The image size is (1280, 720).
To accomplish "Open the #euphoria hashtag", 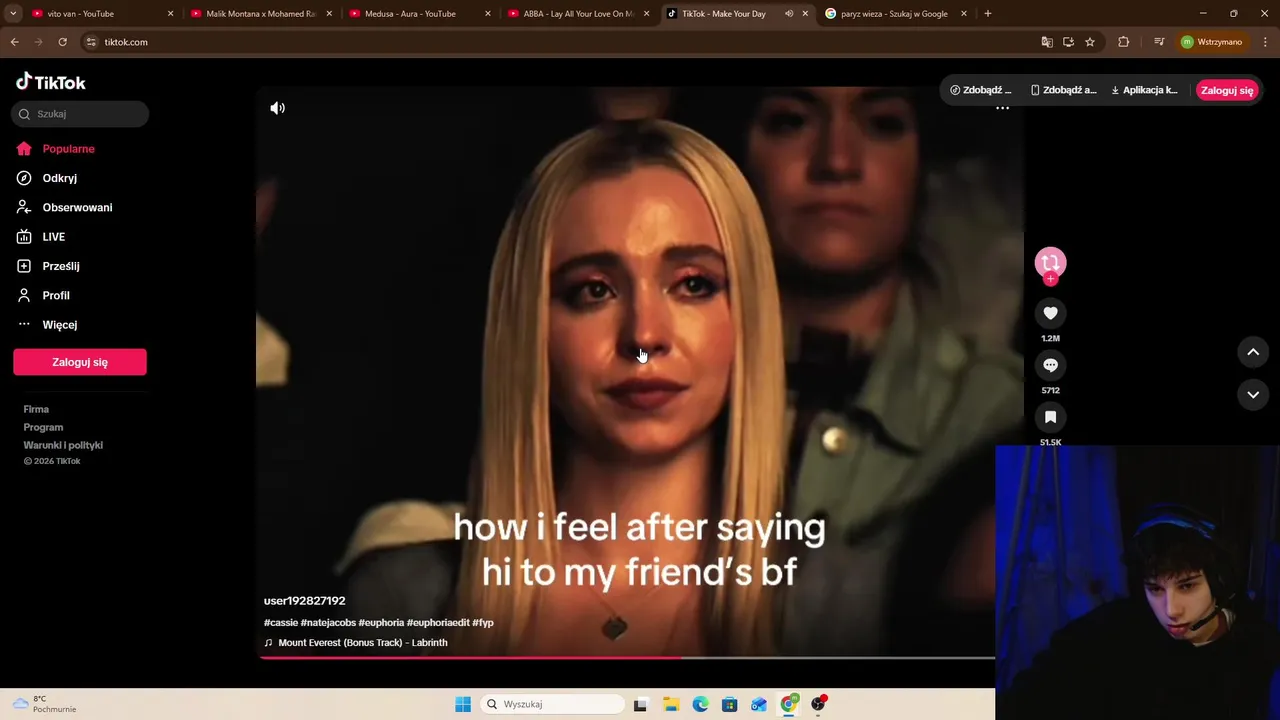I will click(381, 623).
